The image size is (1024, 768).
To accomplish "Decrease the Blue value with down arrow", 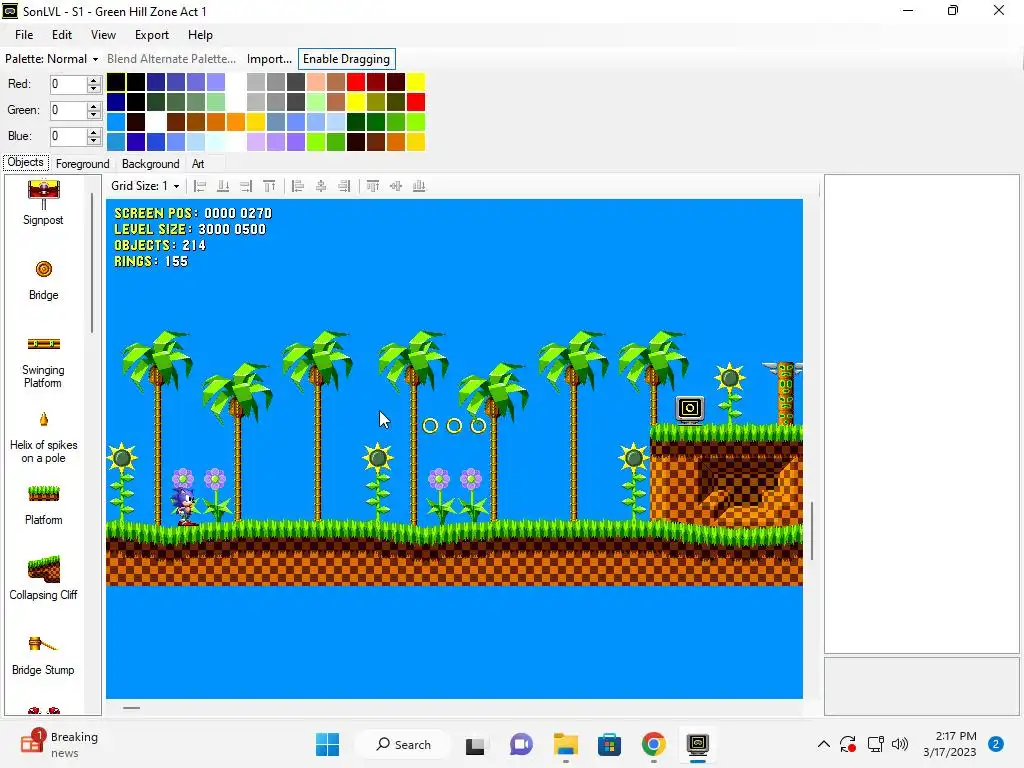I will click(93, 140).
